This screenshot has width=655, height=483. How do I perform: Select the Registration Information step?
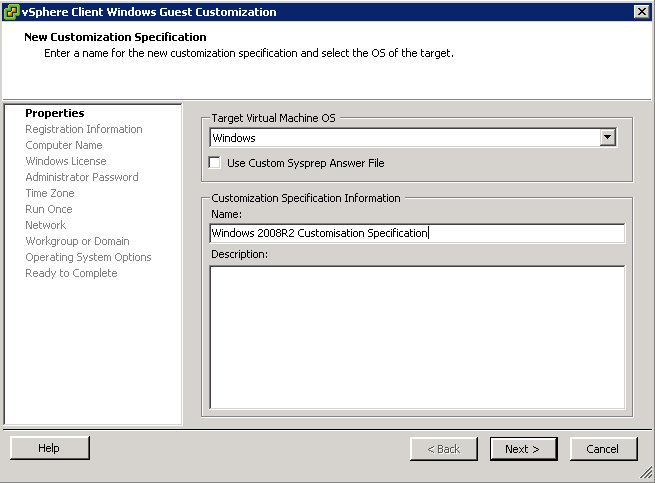tap(84, 129)
